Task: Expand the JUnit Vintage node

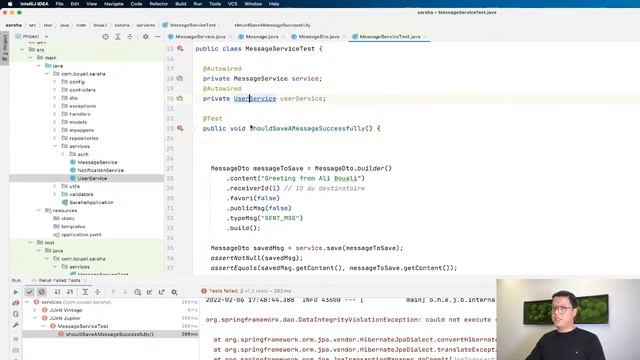Action: (x=35, y=310)
